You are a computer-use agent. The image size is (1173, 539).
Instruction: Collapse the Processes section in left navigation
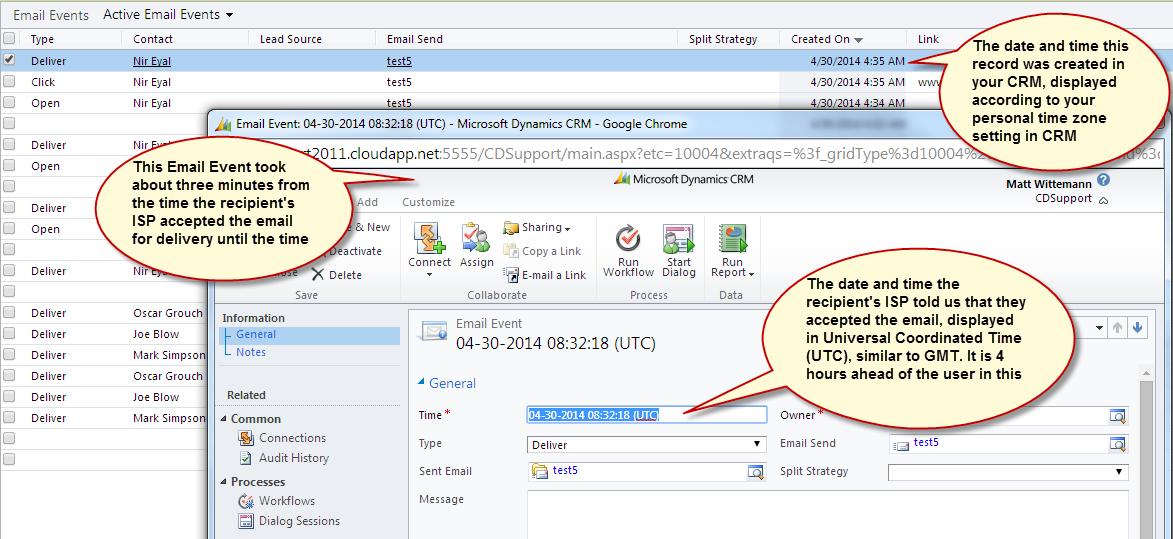pyautogui.click(x=224, y=482)
